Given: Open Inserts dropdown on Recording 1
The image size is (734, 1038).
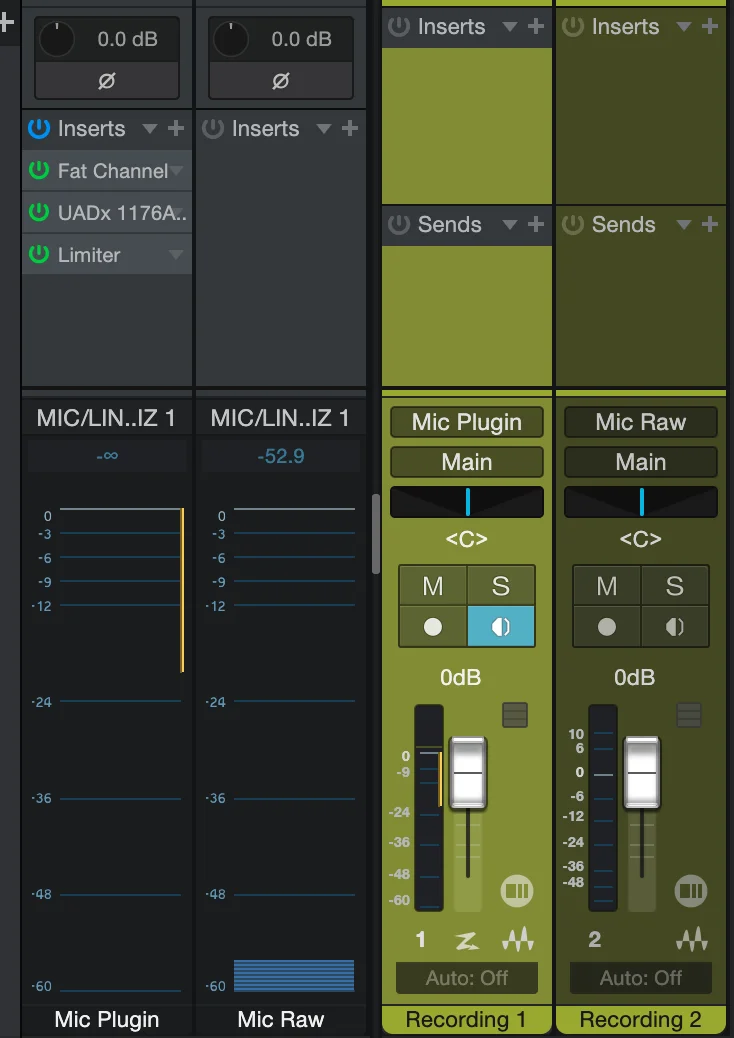Looking at the screenshot, I should tap(510, 27).
